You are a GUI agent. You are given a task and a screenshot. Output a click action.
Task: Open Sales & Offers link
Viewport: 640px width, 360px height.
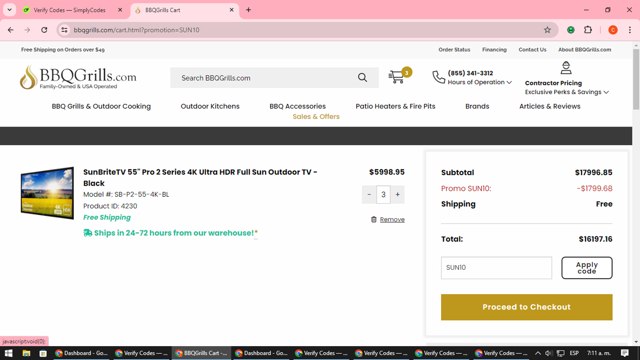tap(316, 116)
